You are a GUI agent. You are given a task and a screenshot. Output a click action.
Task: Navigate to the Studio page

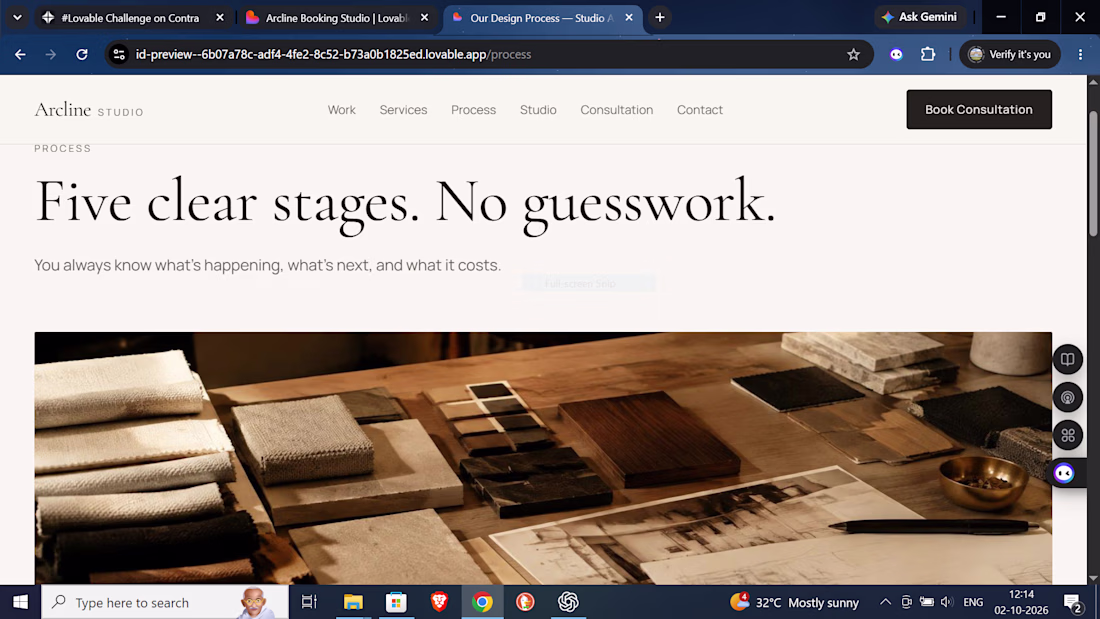tap(538, 109)
